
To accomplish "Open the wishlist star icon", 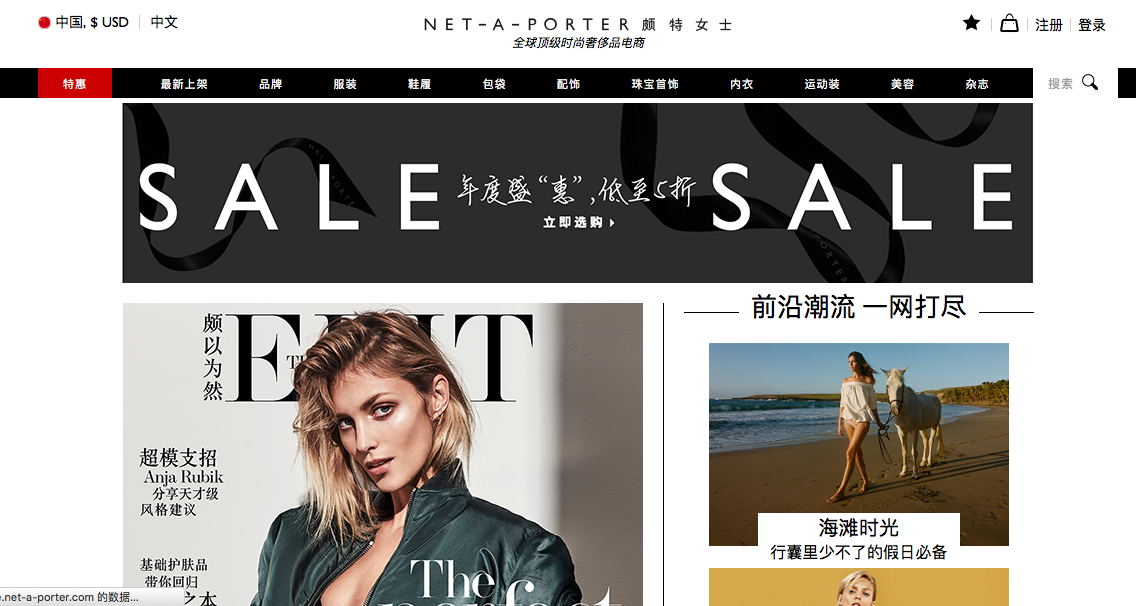I will pos(972,23).
